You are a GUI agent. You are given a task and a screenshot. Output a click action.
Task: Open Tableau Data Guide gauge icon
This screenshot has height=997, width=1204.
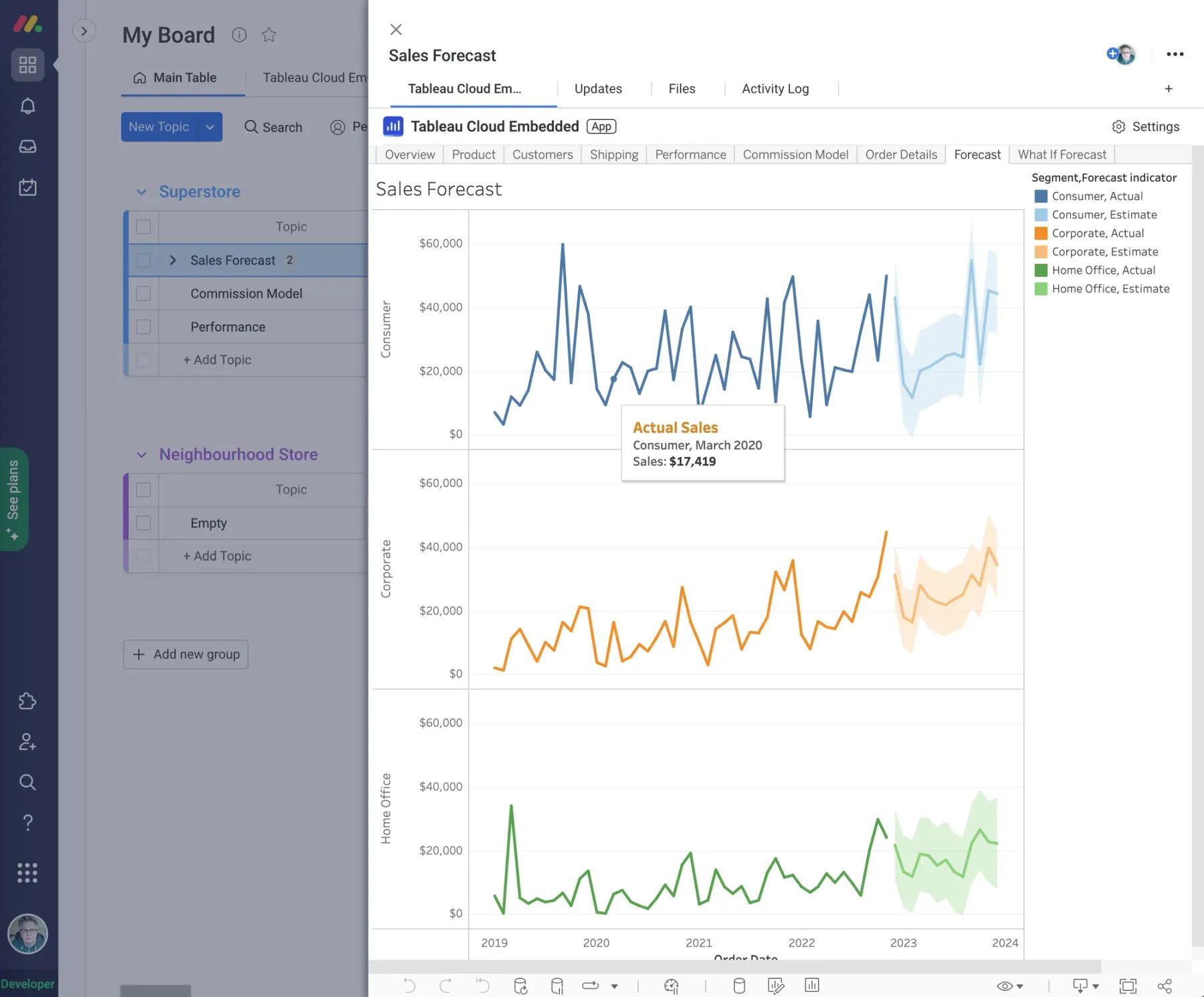(x=672, y=986)
